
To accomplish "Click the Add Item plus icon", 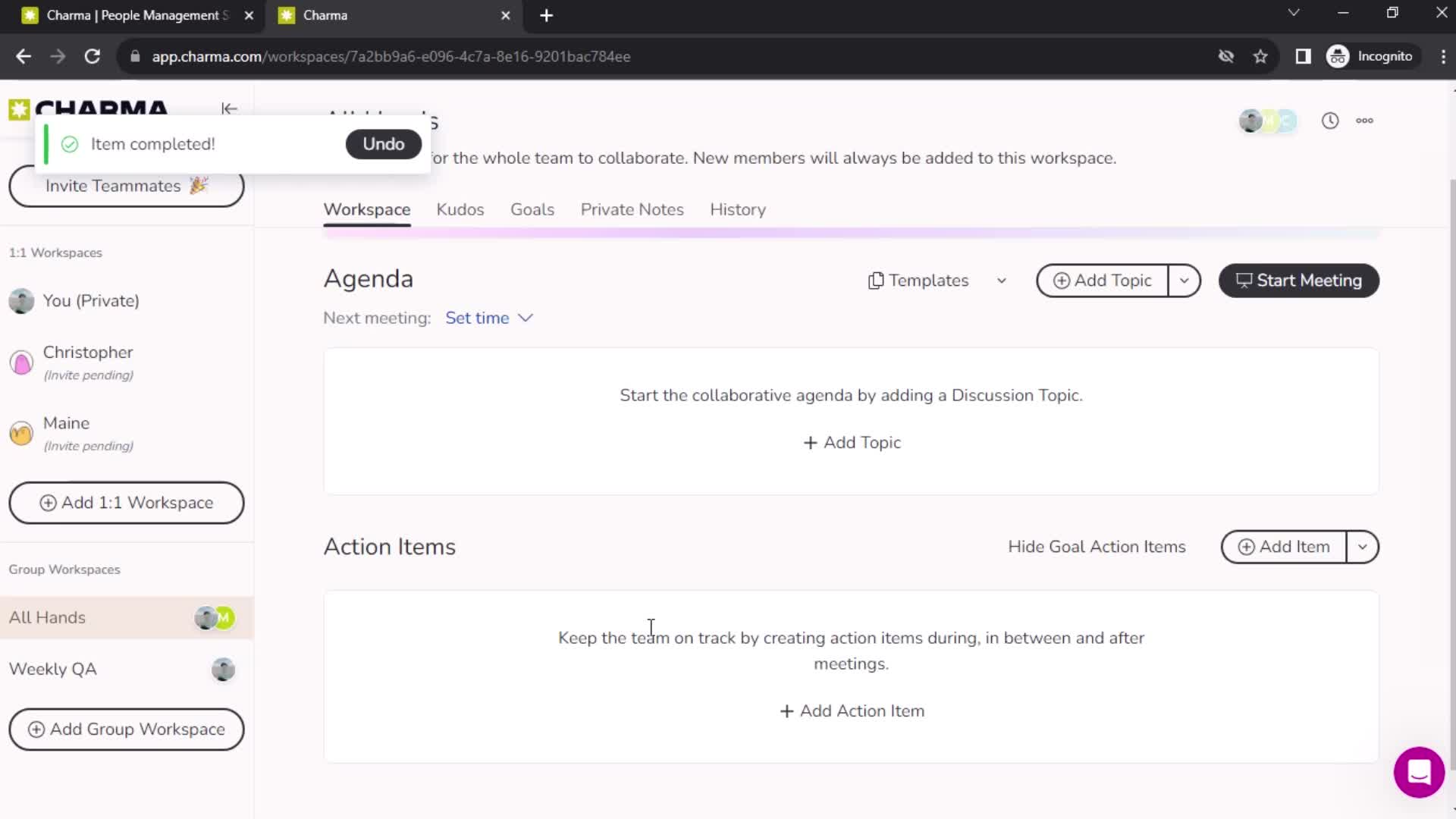I will [x=1245, y=547].
